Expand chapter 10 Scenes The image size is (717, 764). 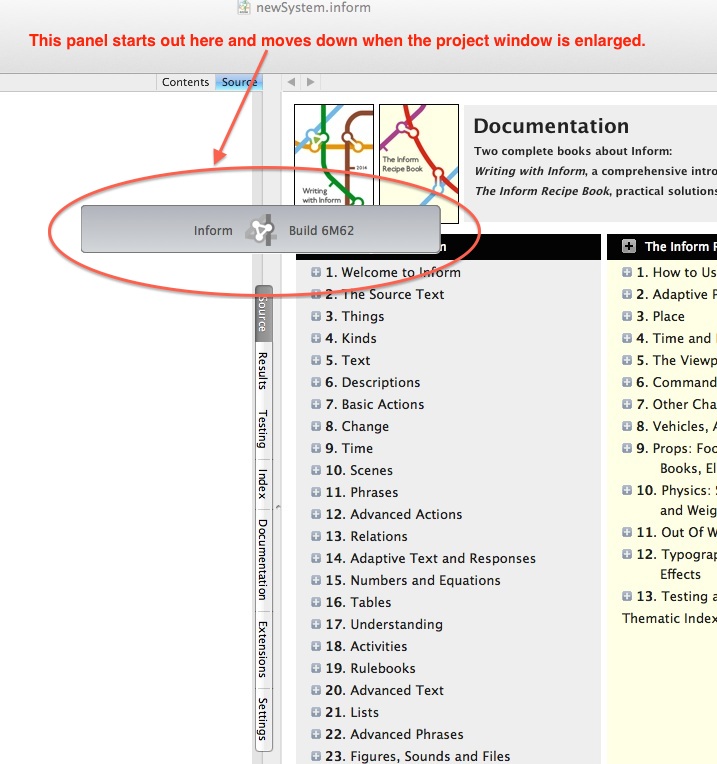(316, 470)
